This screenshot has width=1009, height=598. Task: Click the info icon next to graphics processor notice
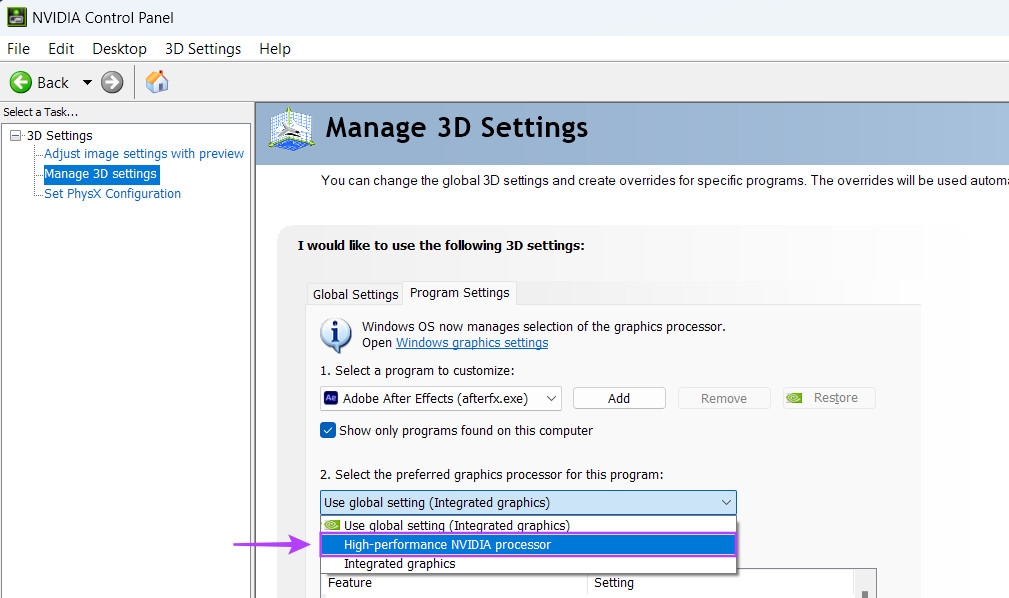(335, 334)
